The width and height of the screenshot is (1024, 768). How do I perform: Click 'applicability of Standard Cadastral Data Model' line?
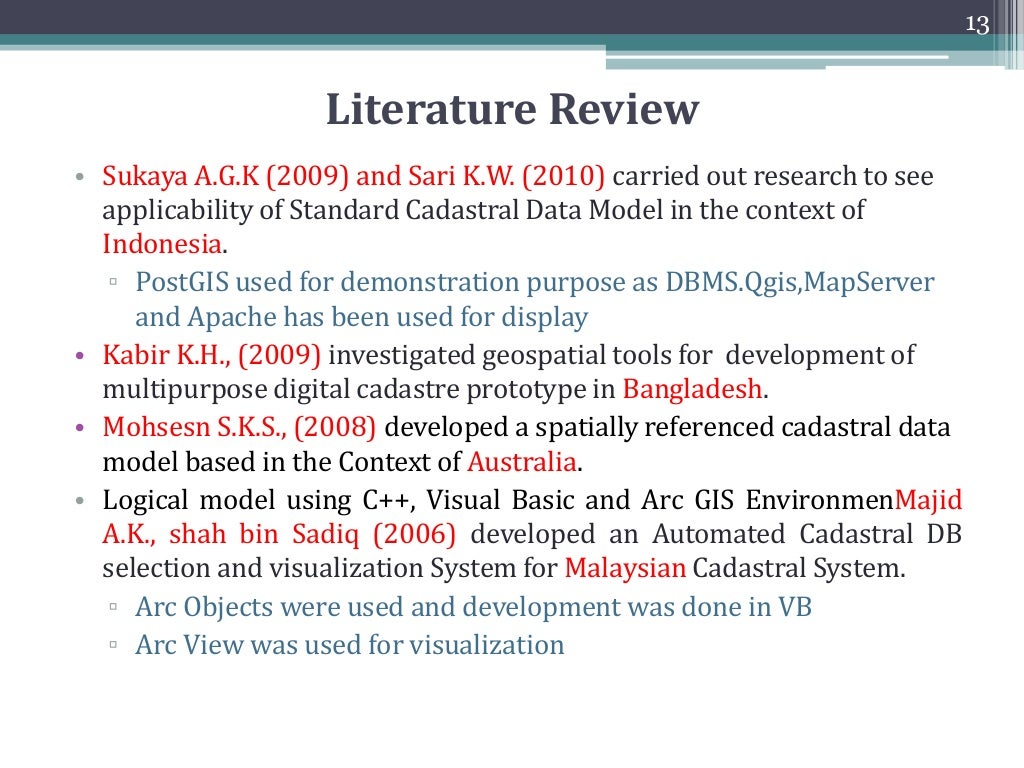[x=483, y=210]
